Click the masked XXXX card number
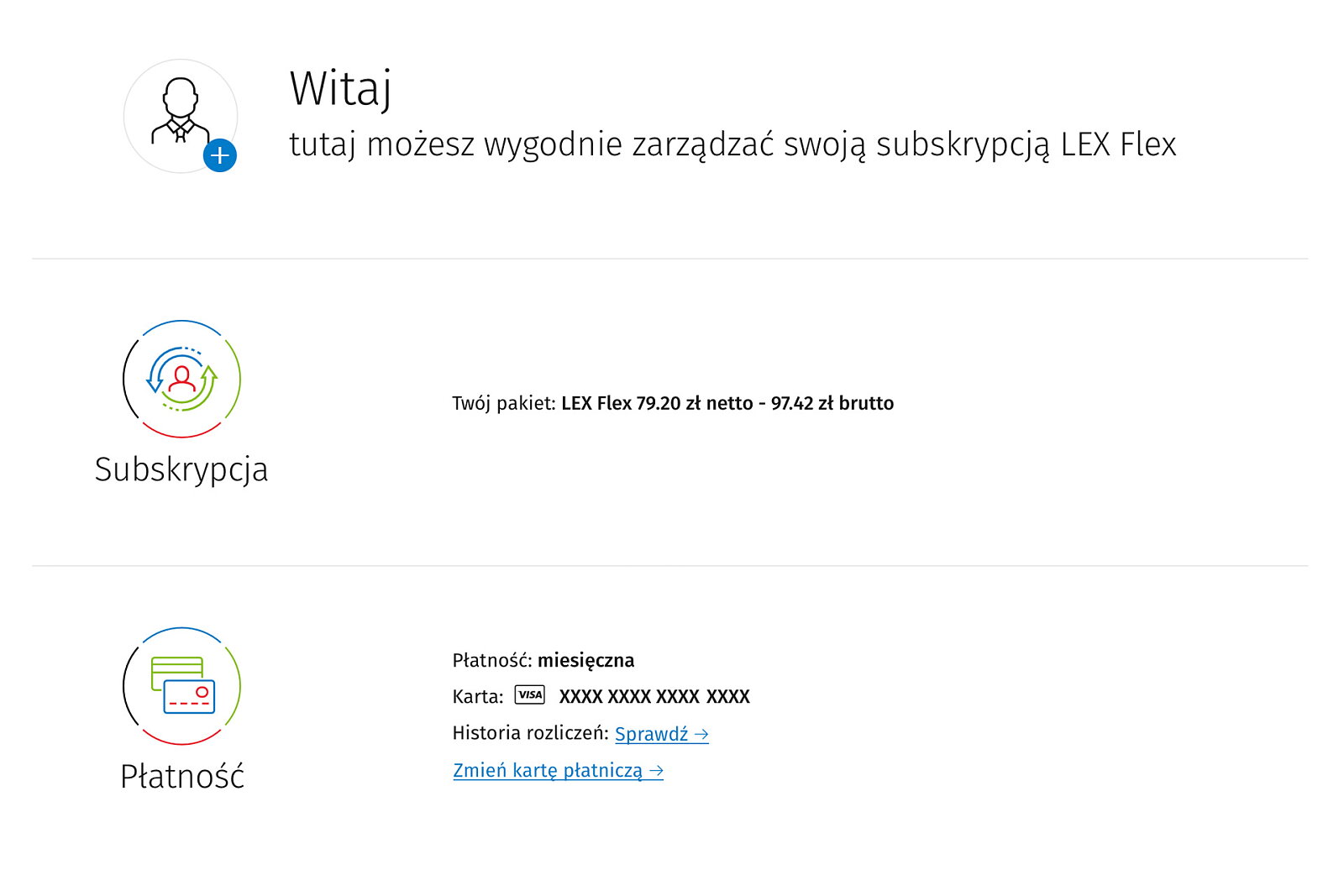Viewport: 1344px width, 896px height. 654,697
